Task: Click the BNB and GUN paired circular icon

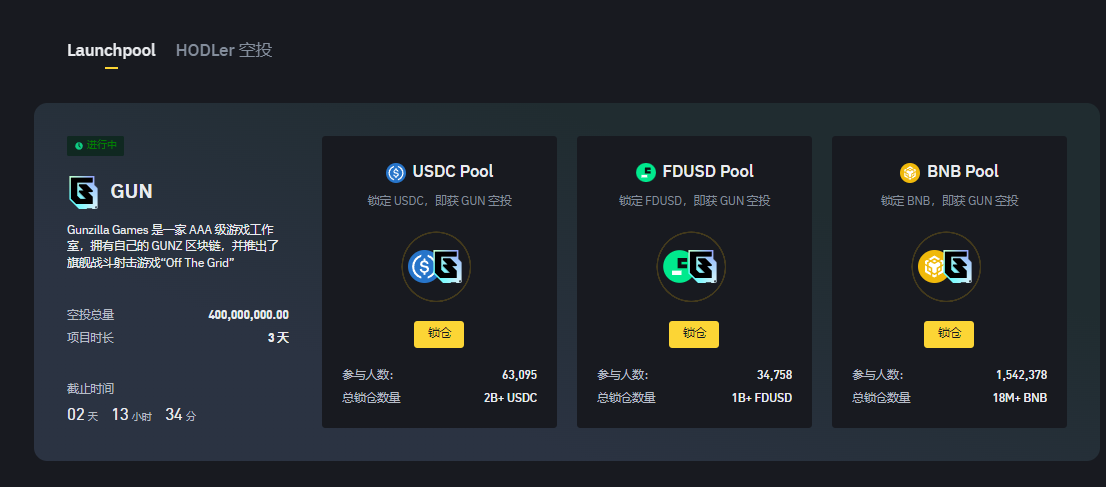Action: coord(946,267)
